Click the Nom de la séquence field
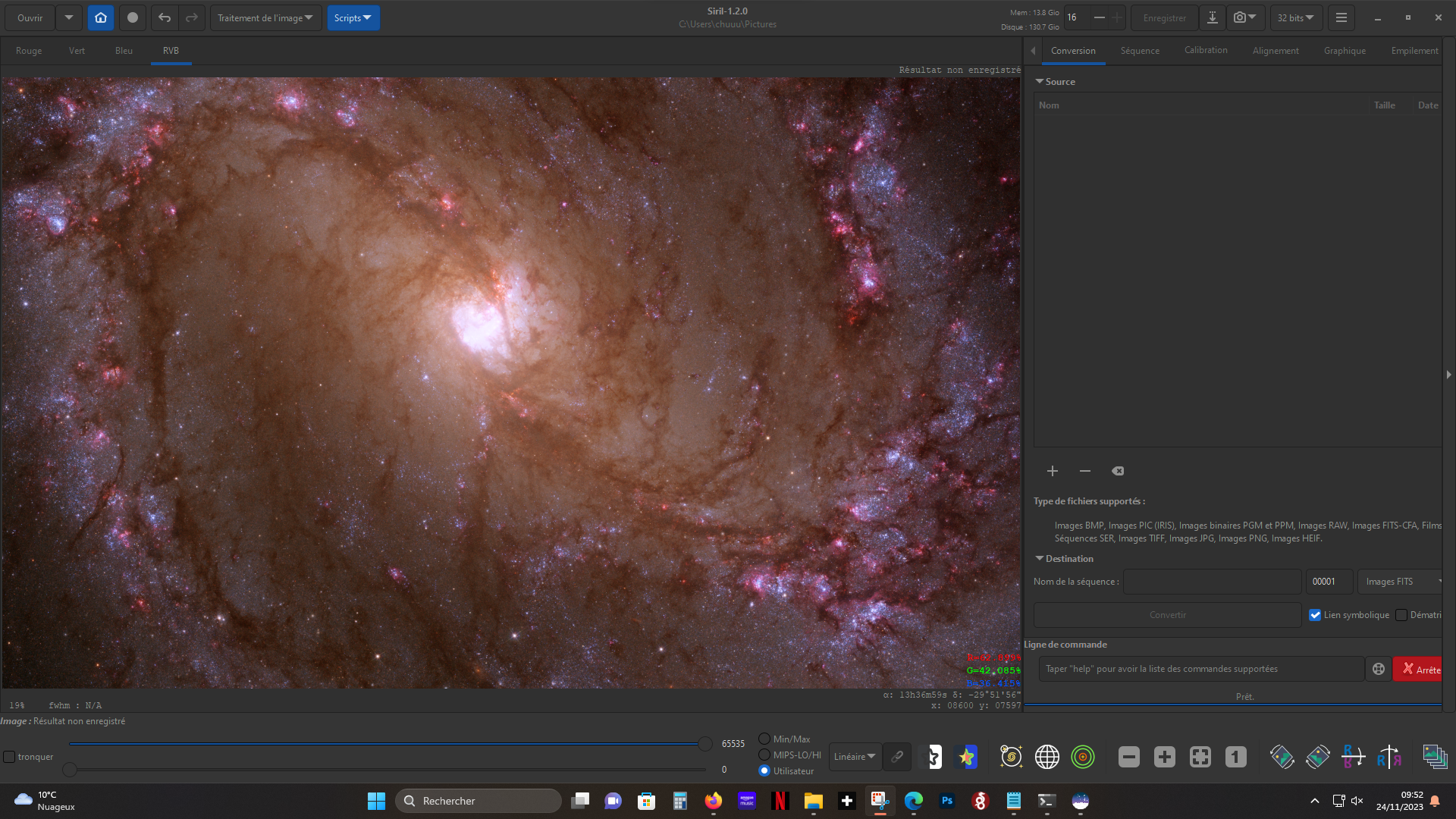This screenshot has width=1456, height=819. tap(1213, 582)
